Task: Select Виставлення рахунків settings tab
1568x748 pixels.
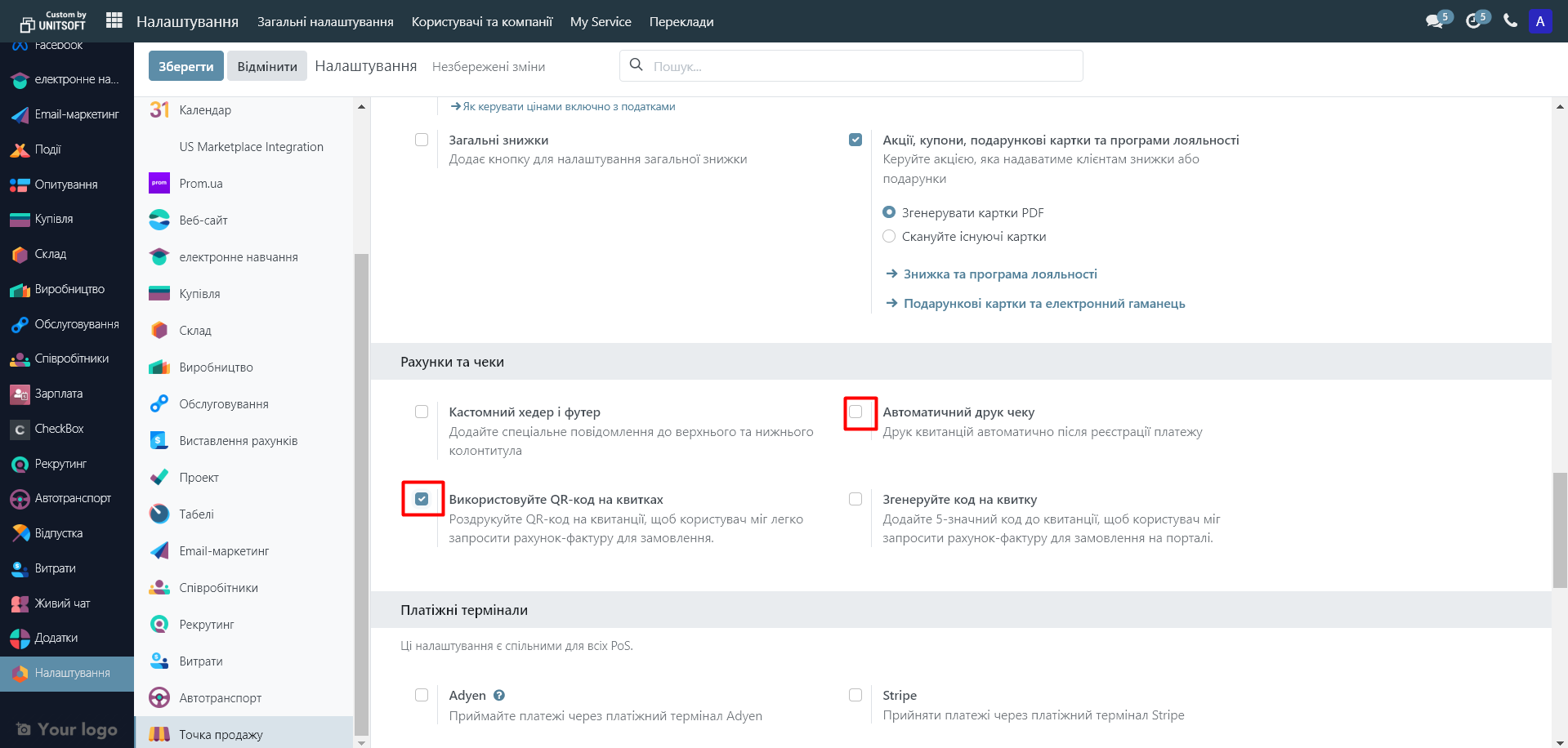Action: coord(244,441)
